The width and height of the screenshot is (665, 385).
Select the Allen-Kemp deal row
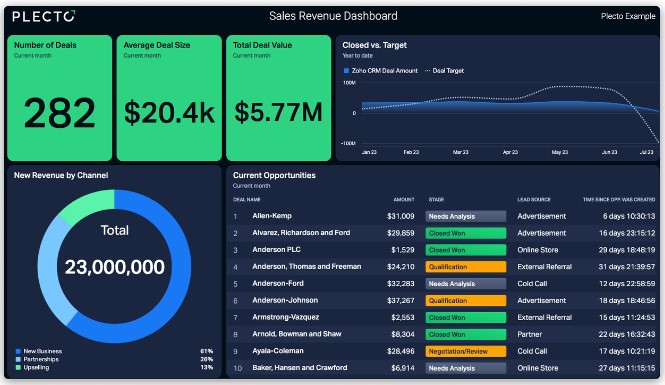(444, 216)
